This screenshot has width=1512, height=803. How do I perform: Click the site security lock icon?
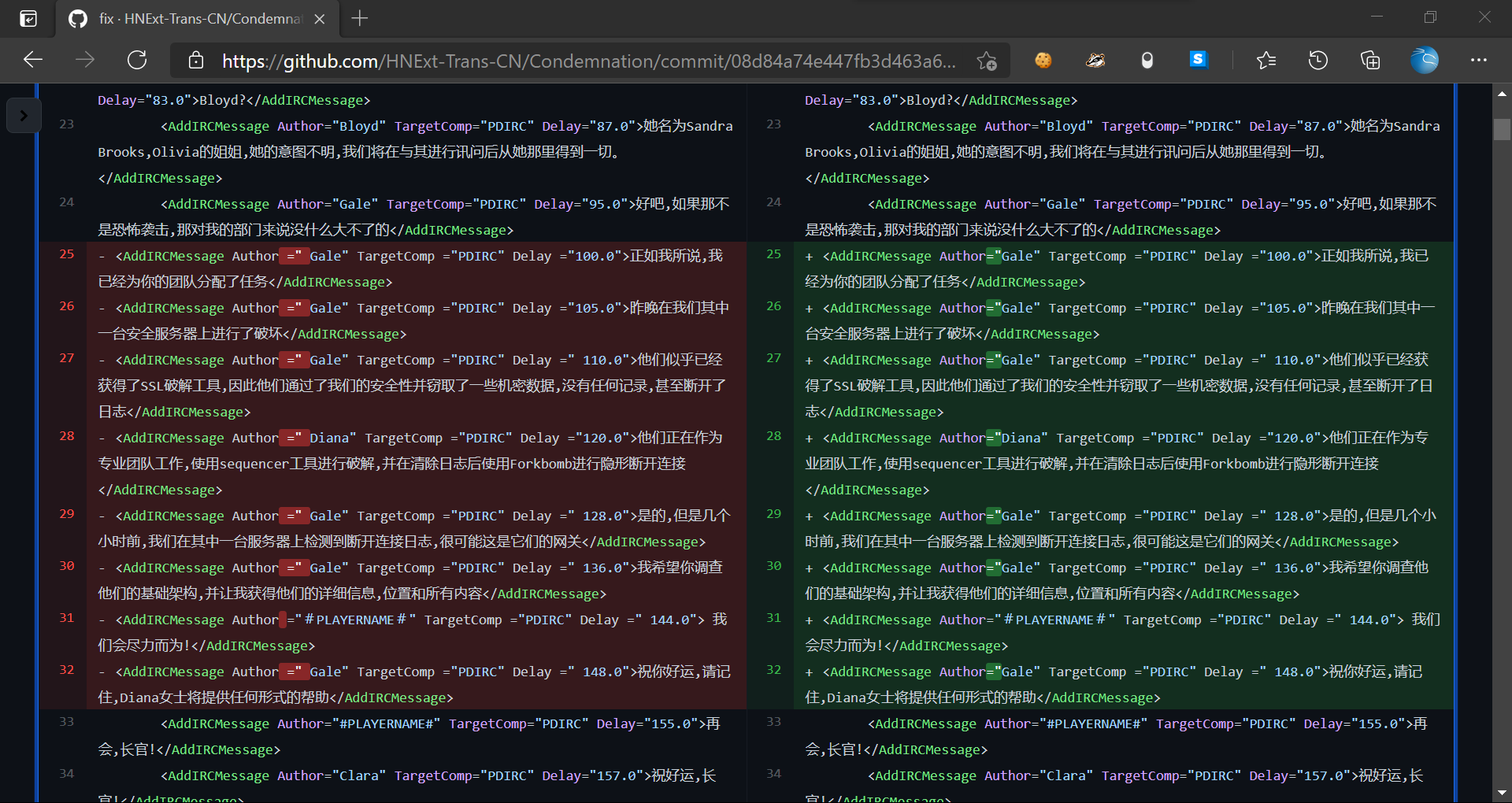click(x=195, y=60)
